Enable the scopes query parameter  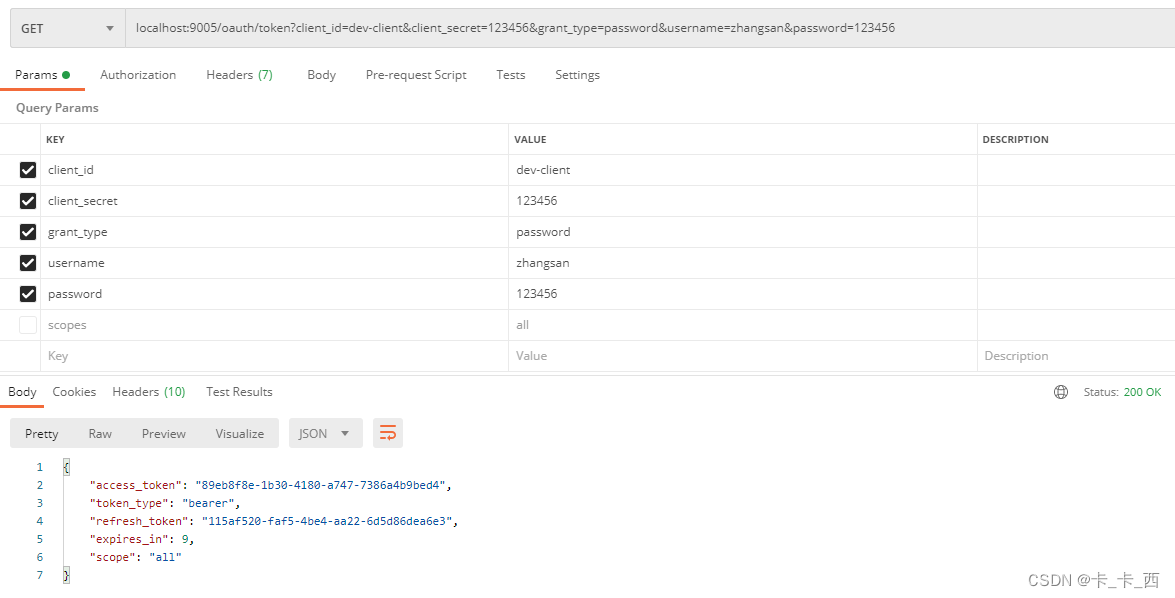pos(27,324)
